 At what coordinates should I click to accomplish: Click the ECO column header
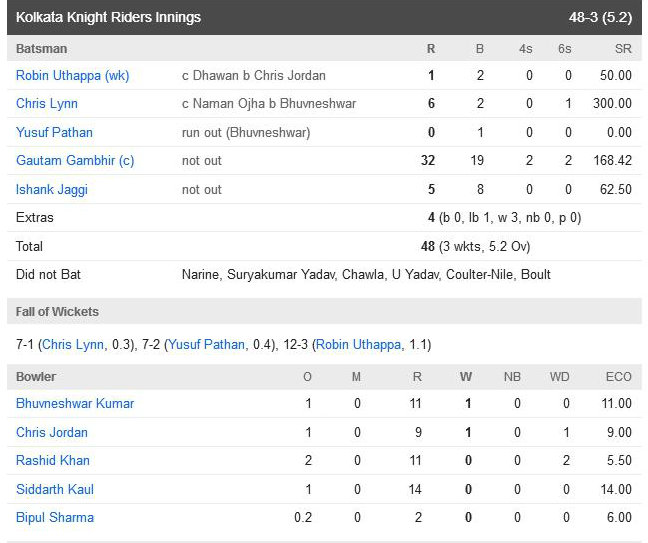pos(618,376)
